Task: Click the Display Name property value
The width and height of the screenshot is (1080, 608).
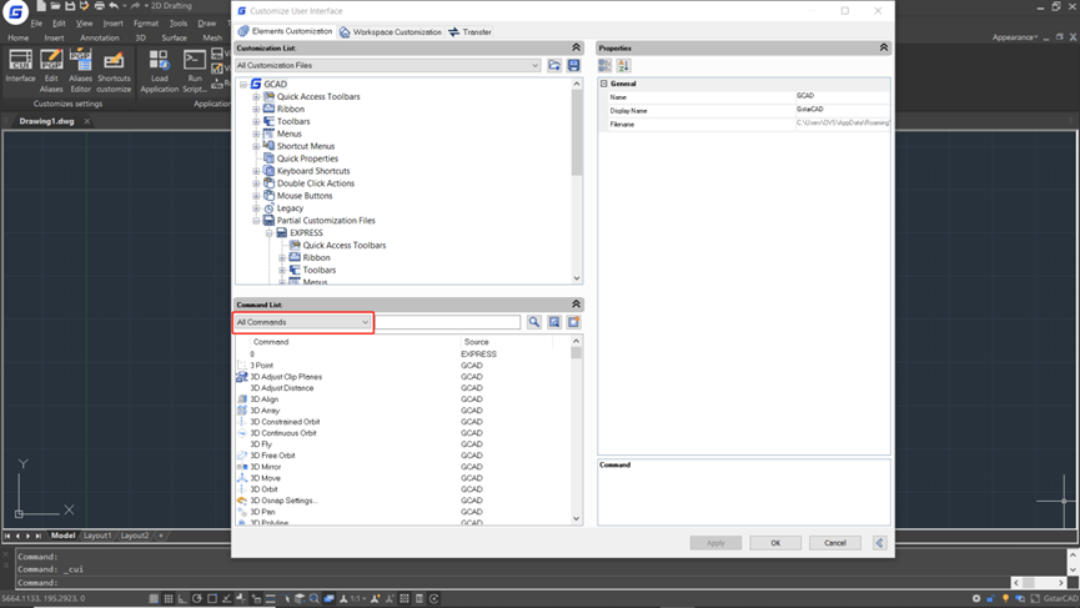Action: 842,109
